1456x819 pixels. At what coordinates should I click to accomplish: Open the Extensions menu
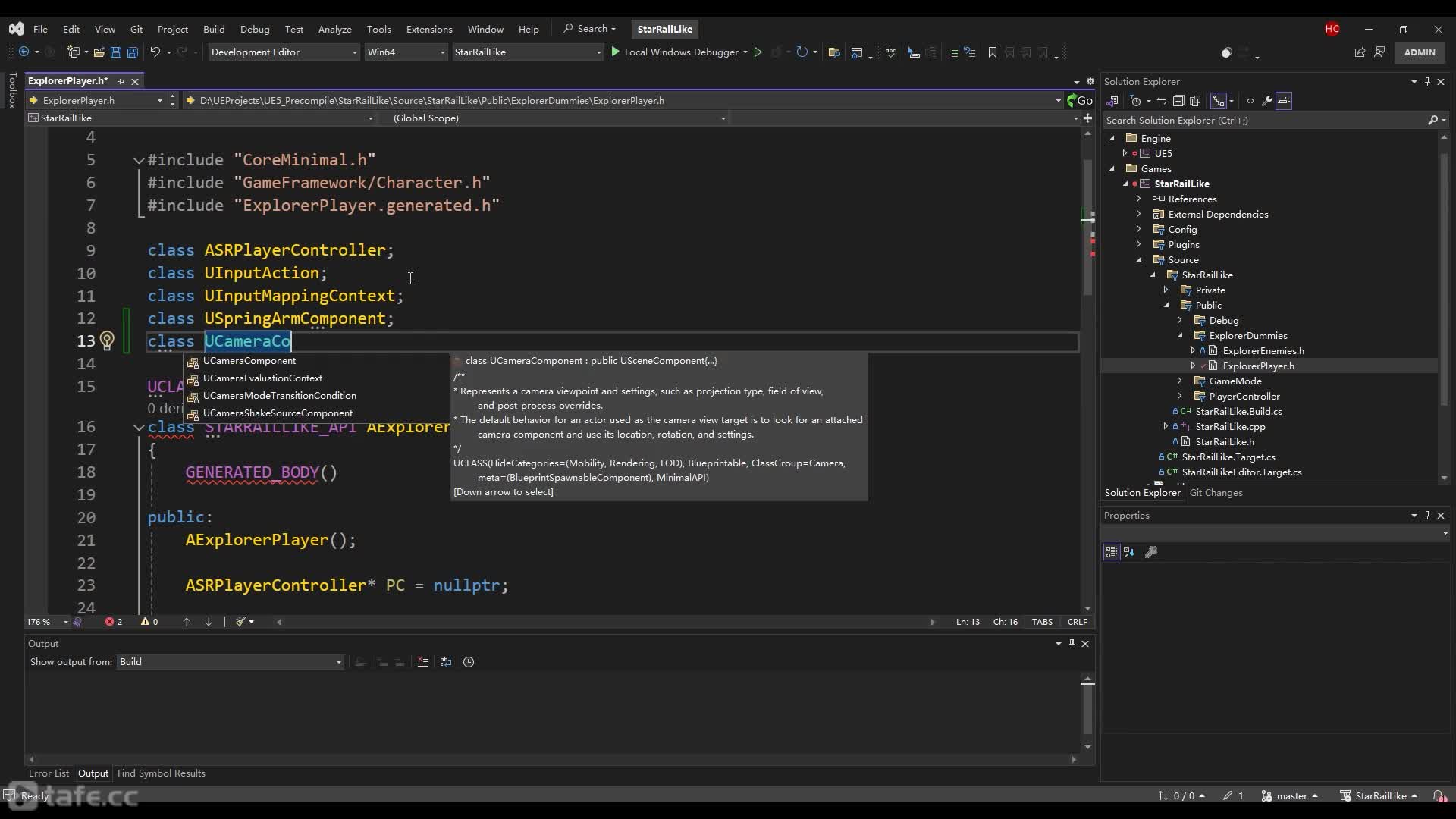[x=429, y=29]
